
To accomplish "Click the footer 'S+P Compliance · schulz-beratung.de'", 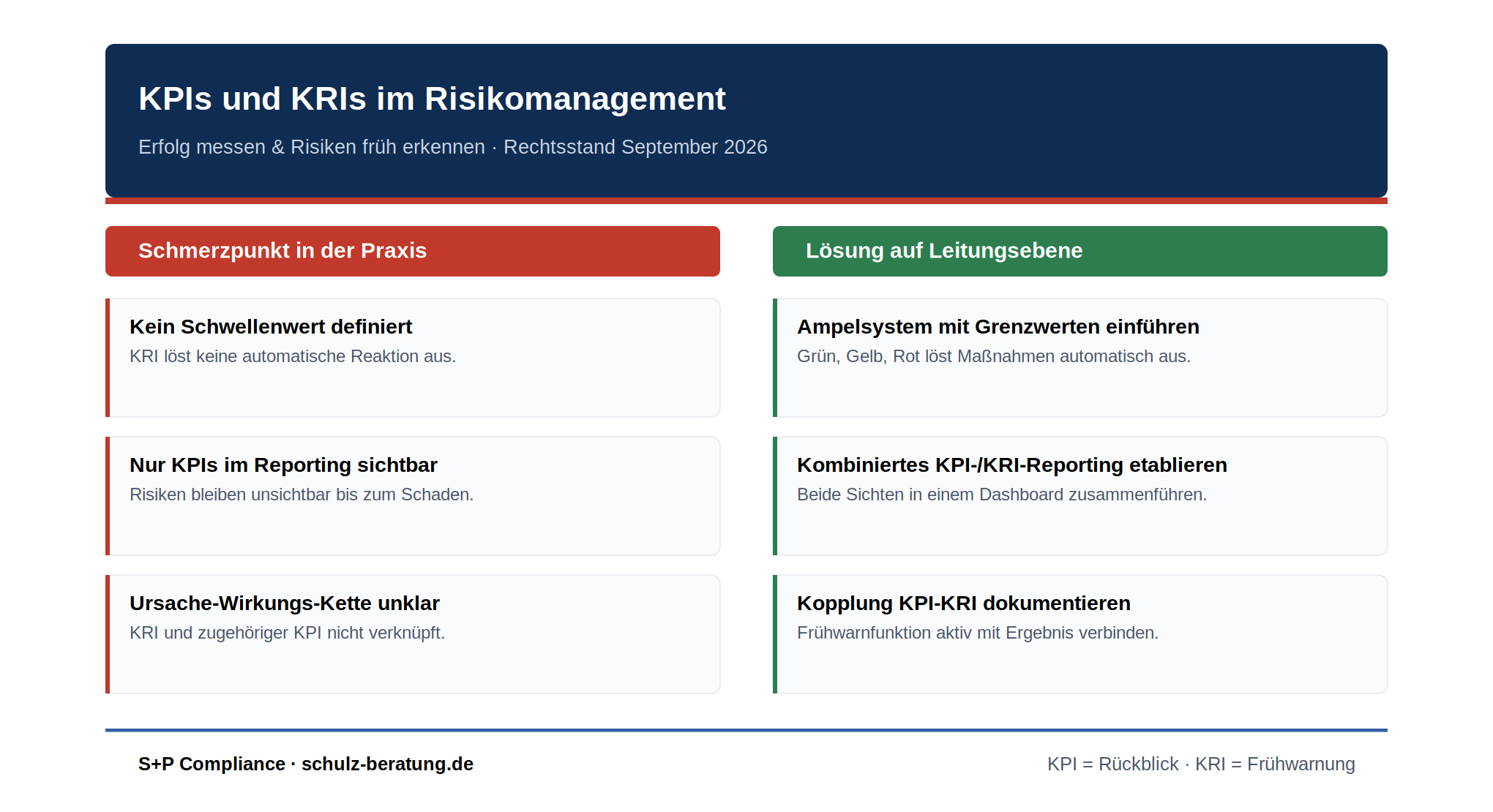I will click(306, 764).
